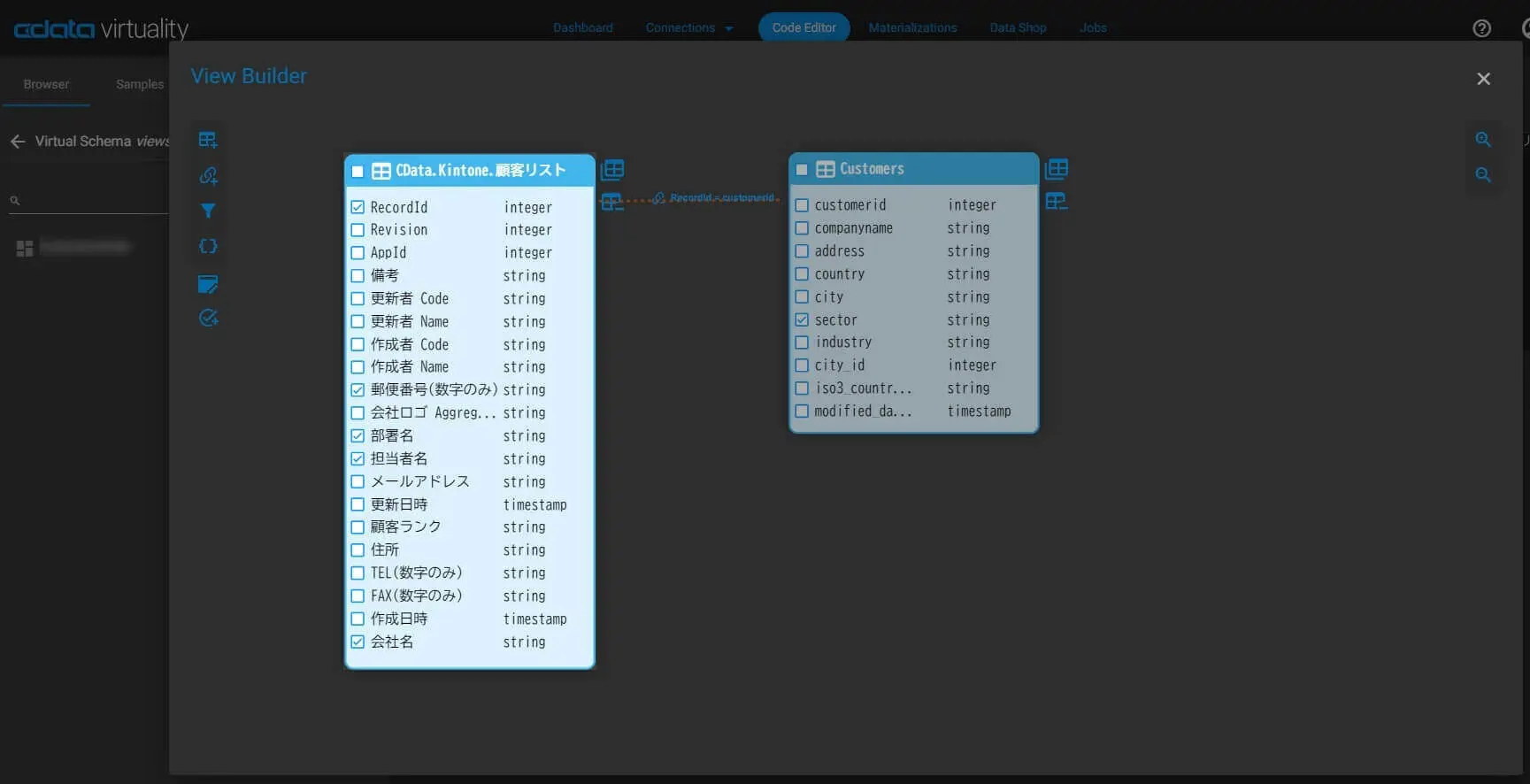Uncheck the sector column checkbox
The width and height of the screenshot is (1530, 784).
tap(802, 320)
